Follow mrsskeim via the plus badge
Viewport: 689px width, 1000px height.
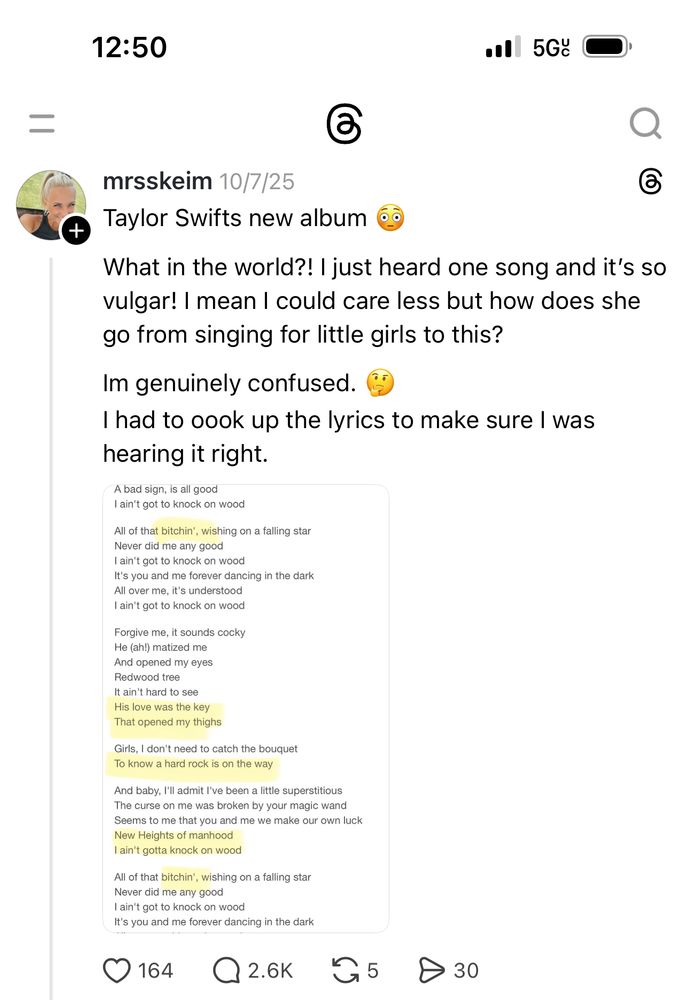[76, 232]
